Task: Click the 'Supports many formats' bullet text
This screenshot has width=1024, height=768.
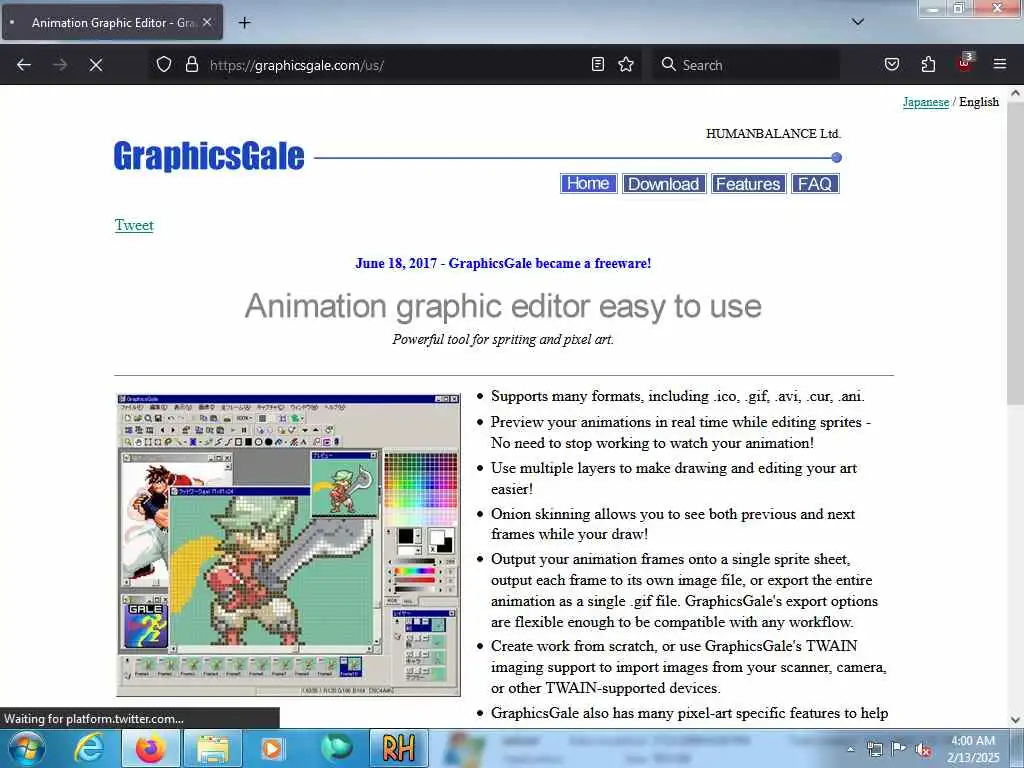Action: [678, 396]
